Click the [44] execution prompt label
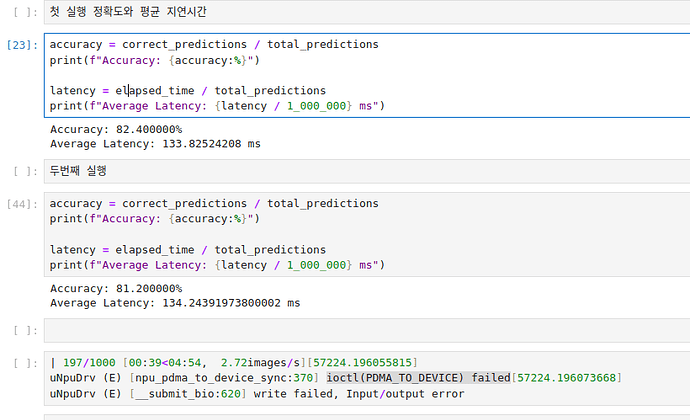The image size is (690, 420). tap(22, 204)
